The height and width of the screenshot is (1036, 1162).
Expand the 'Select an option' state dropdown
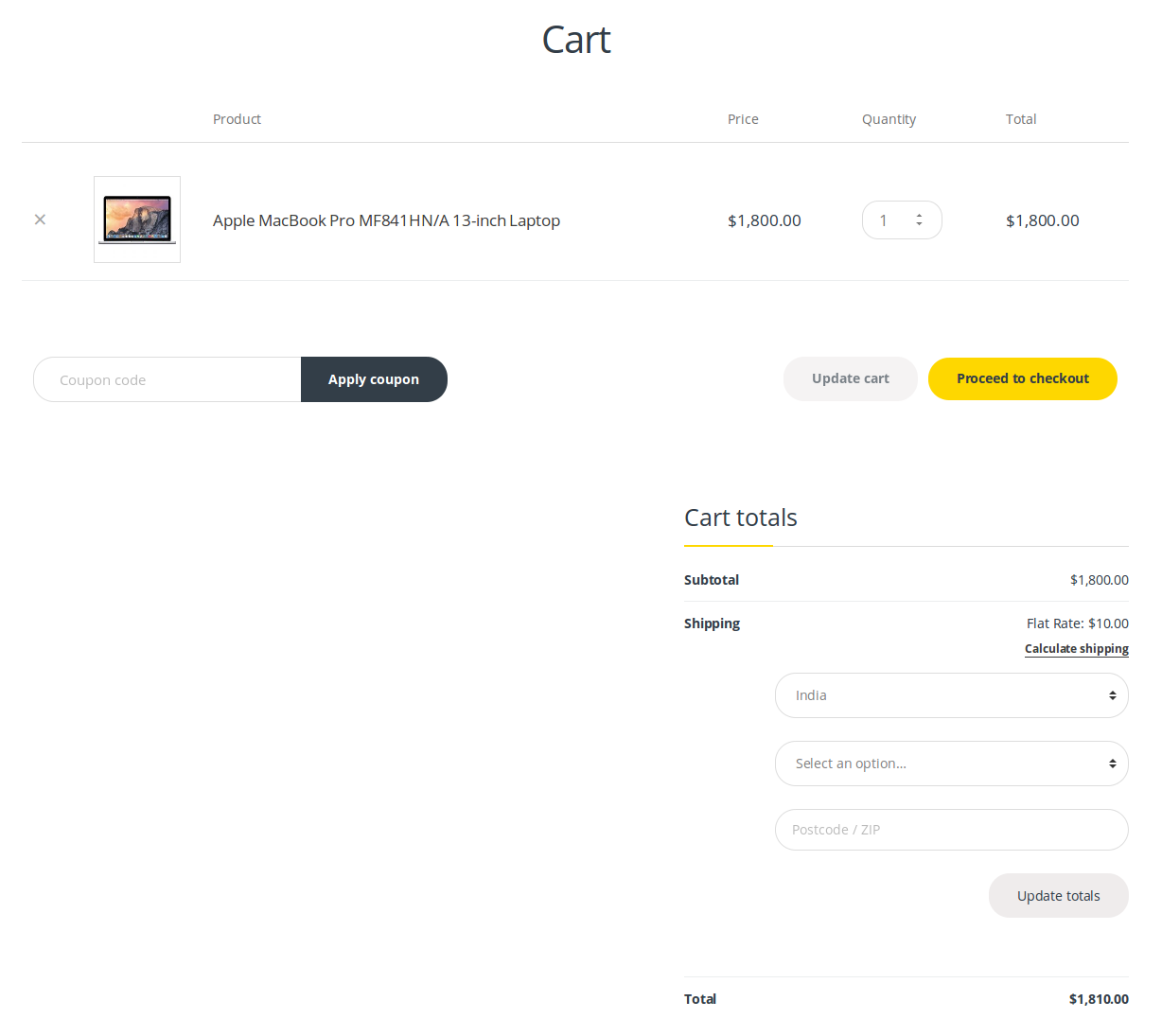pos(951,764)
